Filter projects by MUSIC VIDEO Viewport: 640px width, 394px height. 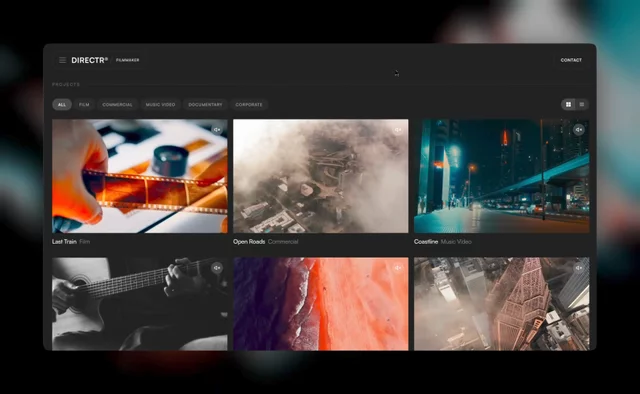tap(160, 105)
